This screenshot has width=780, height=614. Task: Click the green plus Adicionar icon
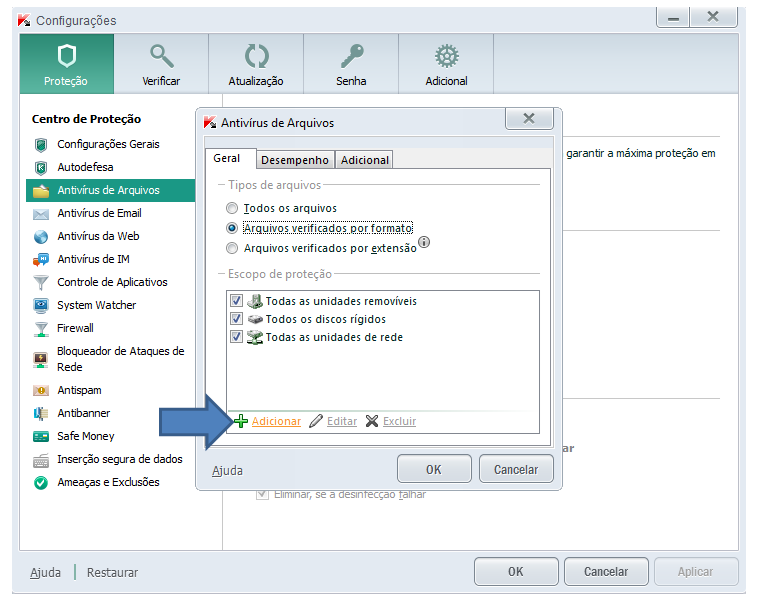click(x=241, y=421)
